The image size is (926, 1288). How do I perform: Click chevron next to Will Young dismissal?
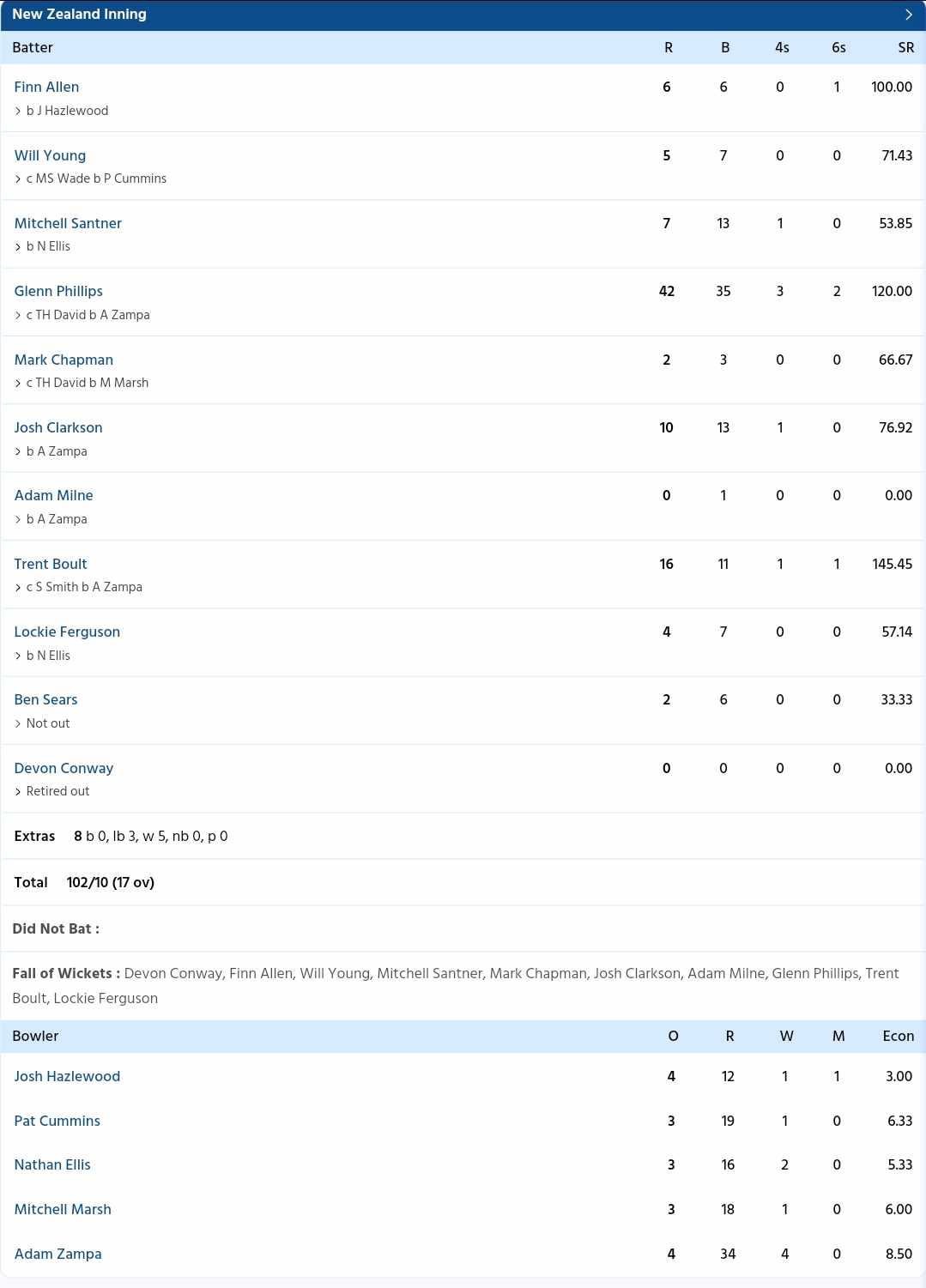18,178
